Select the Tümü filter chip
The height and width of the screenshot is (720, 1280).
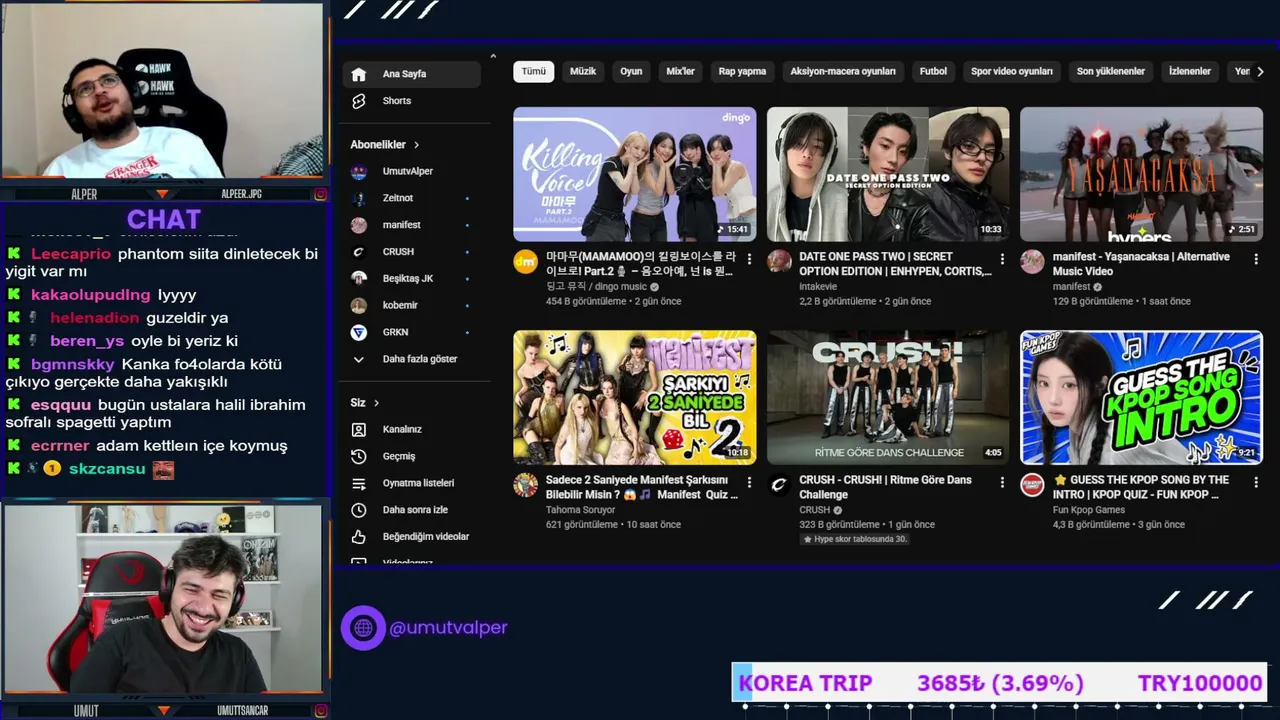point(534,71)
